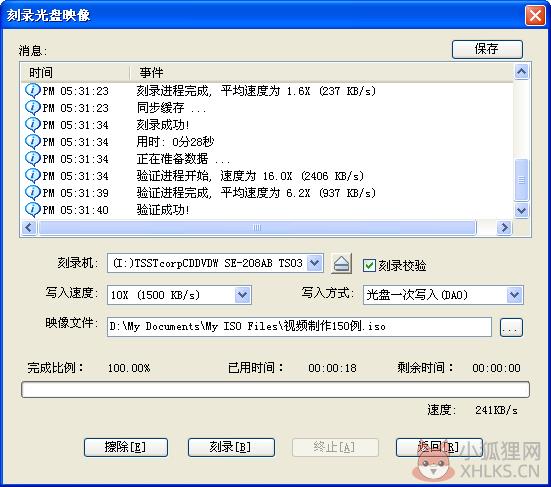The image size is (551, 487).
Task: Click the vertical scrollbar thumb in message list
Action: [521, 180]
